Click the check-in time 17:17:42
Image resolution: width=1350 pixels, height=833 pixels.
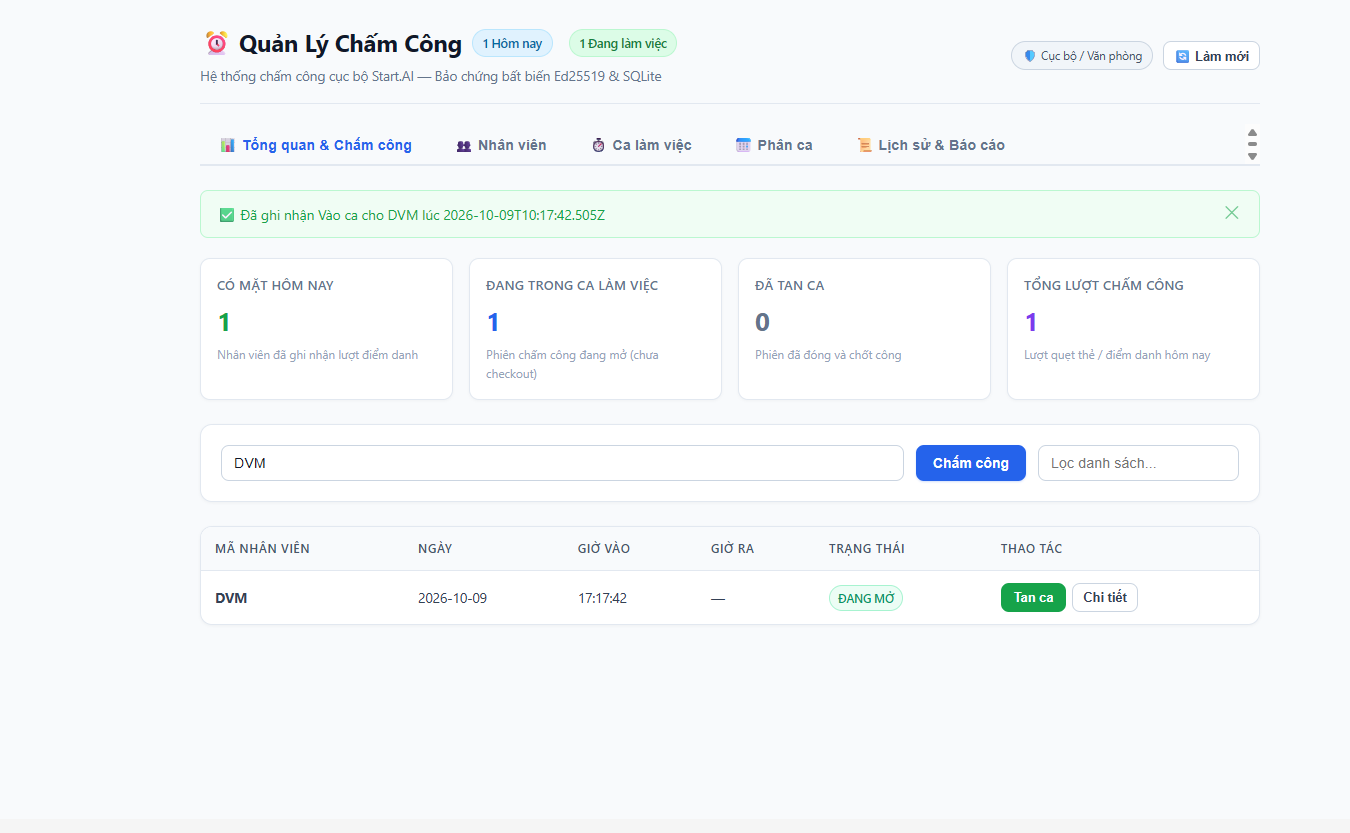coord(602,598)
